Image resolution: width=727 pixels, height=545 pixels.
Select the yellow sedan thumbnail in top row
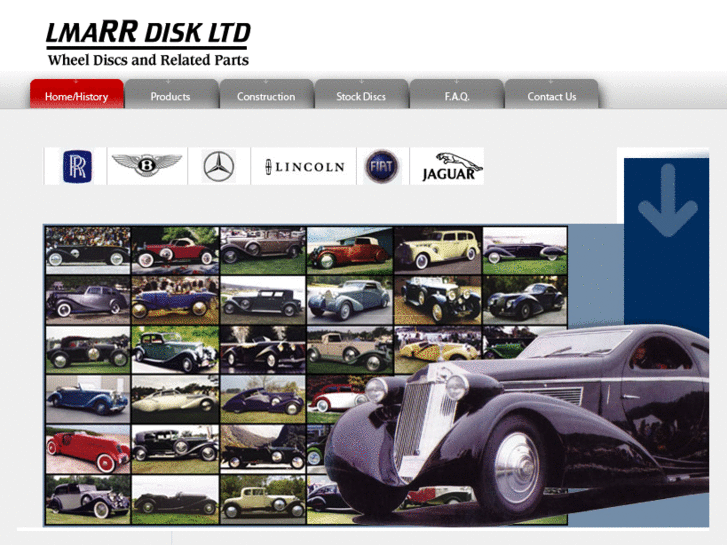[x=438, y=250]
